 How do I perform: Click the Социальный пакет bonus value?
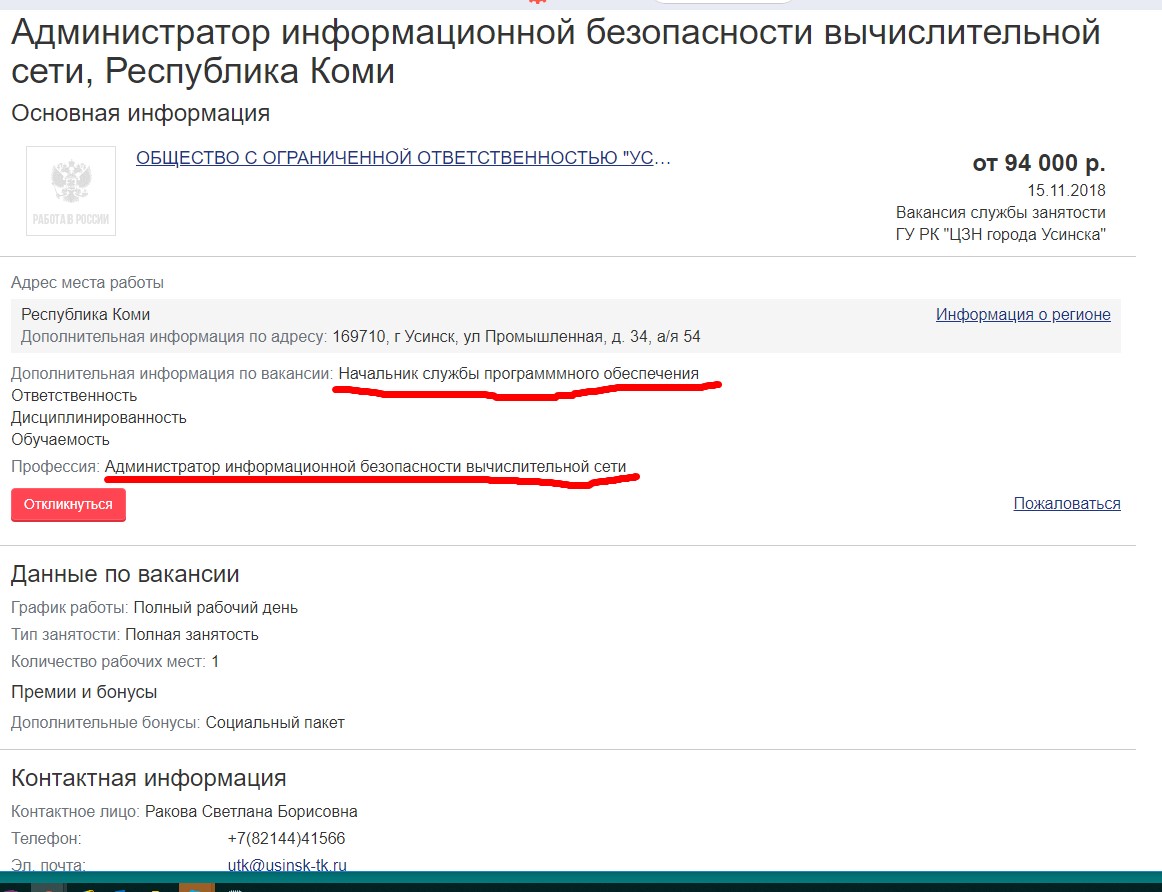point(275,722)
